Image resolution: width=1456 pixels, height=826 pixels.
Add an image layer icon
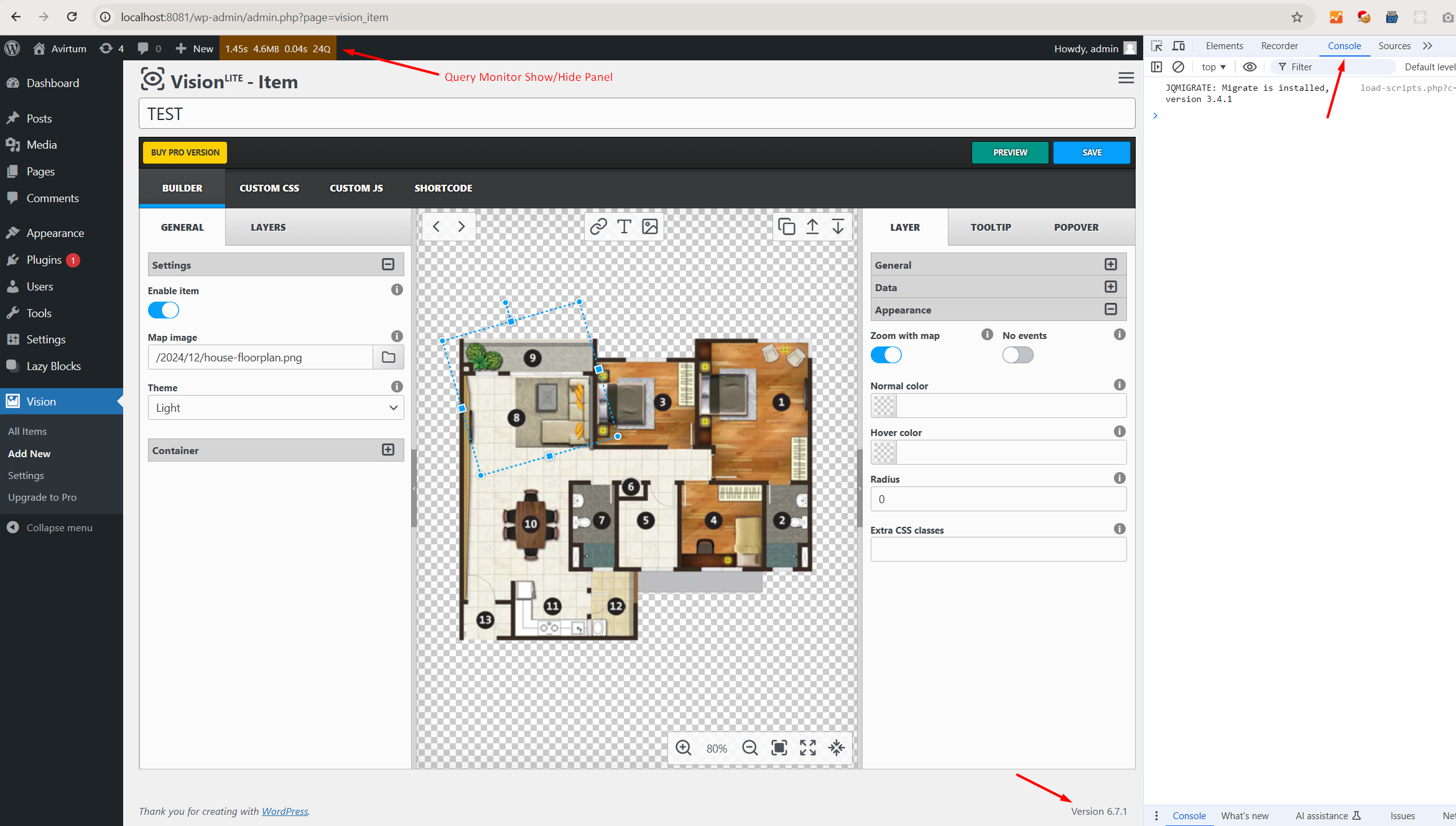650,226
